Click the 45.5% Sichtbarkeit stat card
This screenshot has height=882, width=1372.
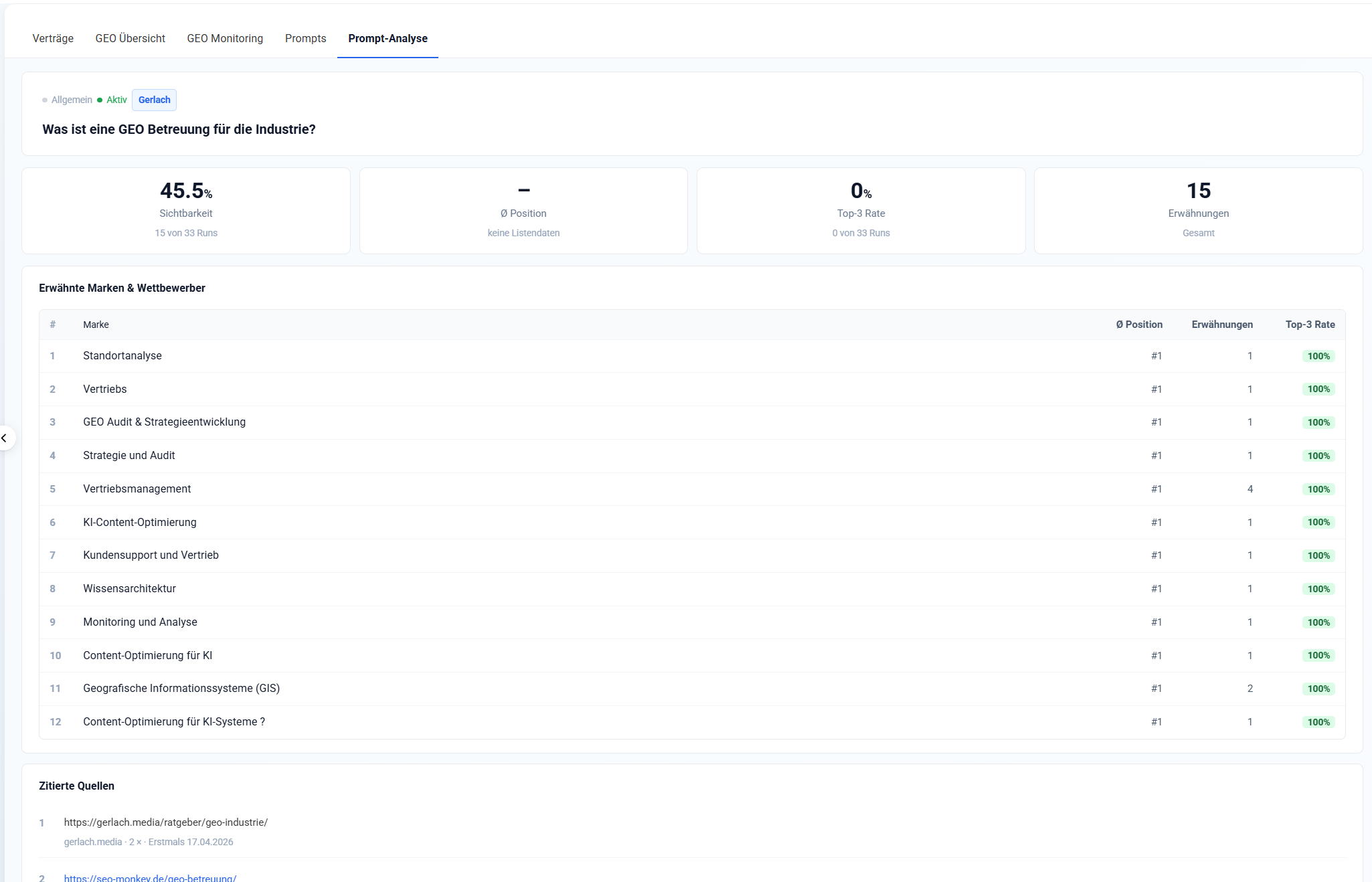[186, 211]
